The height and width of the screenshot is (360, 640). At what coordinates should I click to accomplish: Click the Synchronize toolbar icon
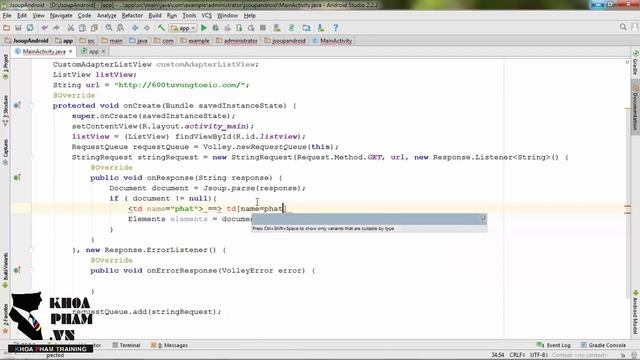pyautogui.click(x=30, y=28)
